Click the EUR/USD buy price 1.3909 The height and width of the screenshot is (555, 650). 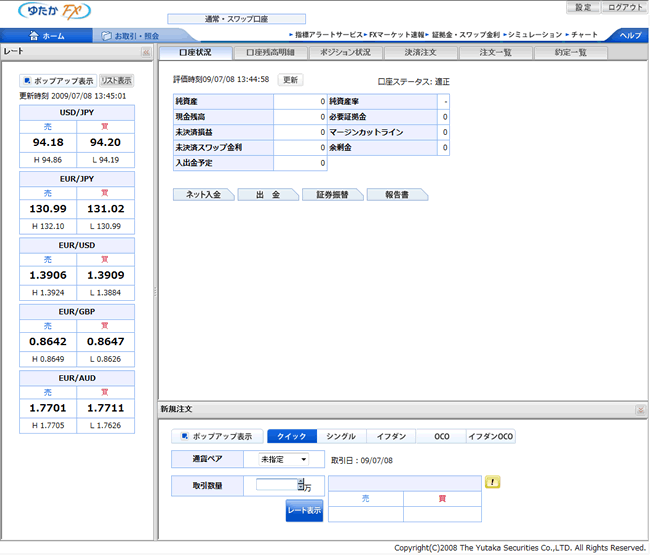point(105,275)
